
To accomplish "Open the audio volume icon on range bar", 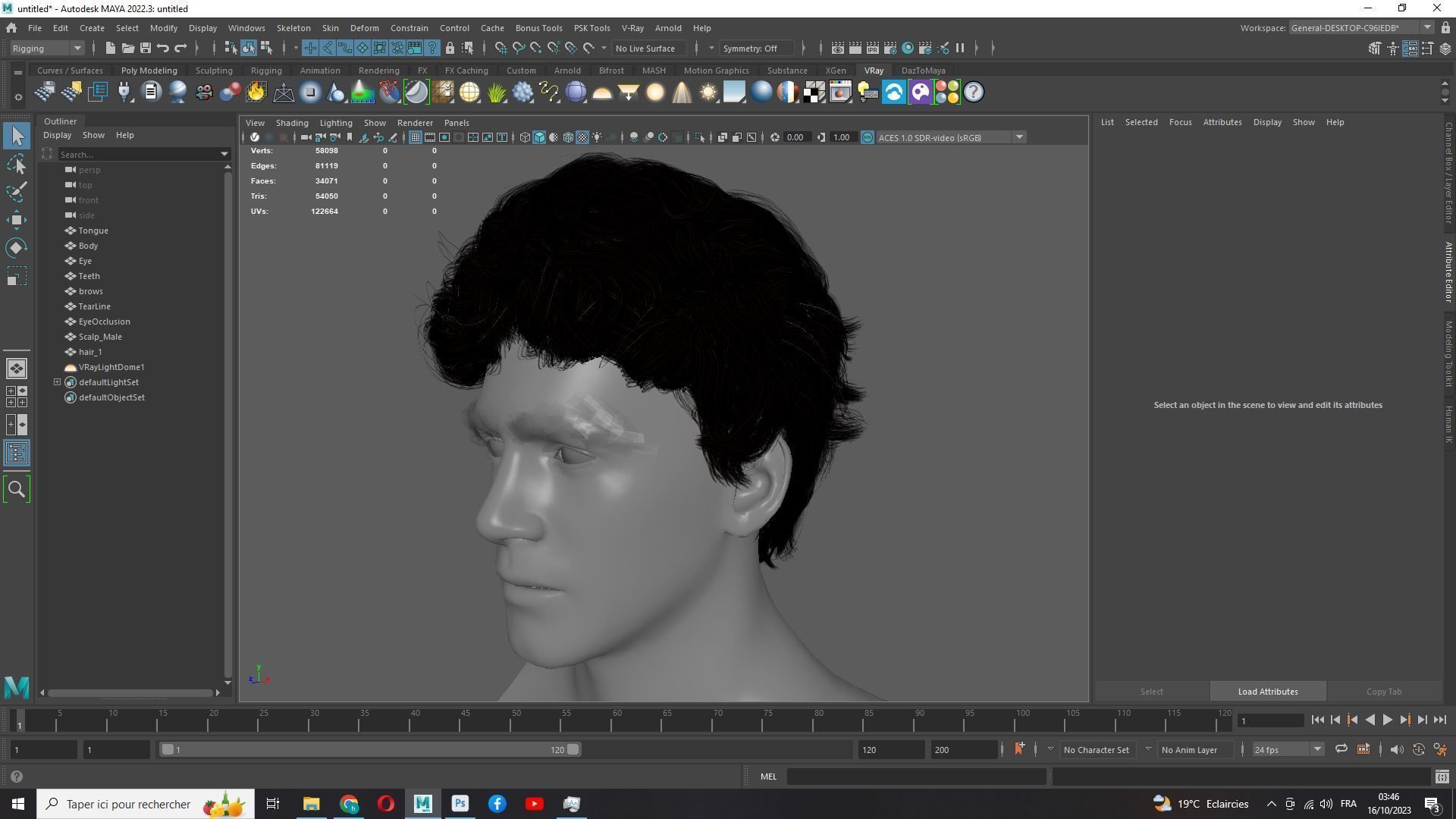I will 1396,750.
